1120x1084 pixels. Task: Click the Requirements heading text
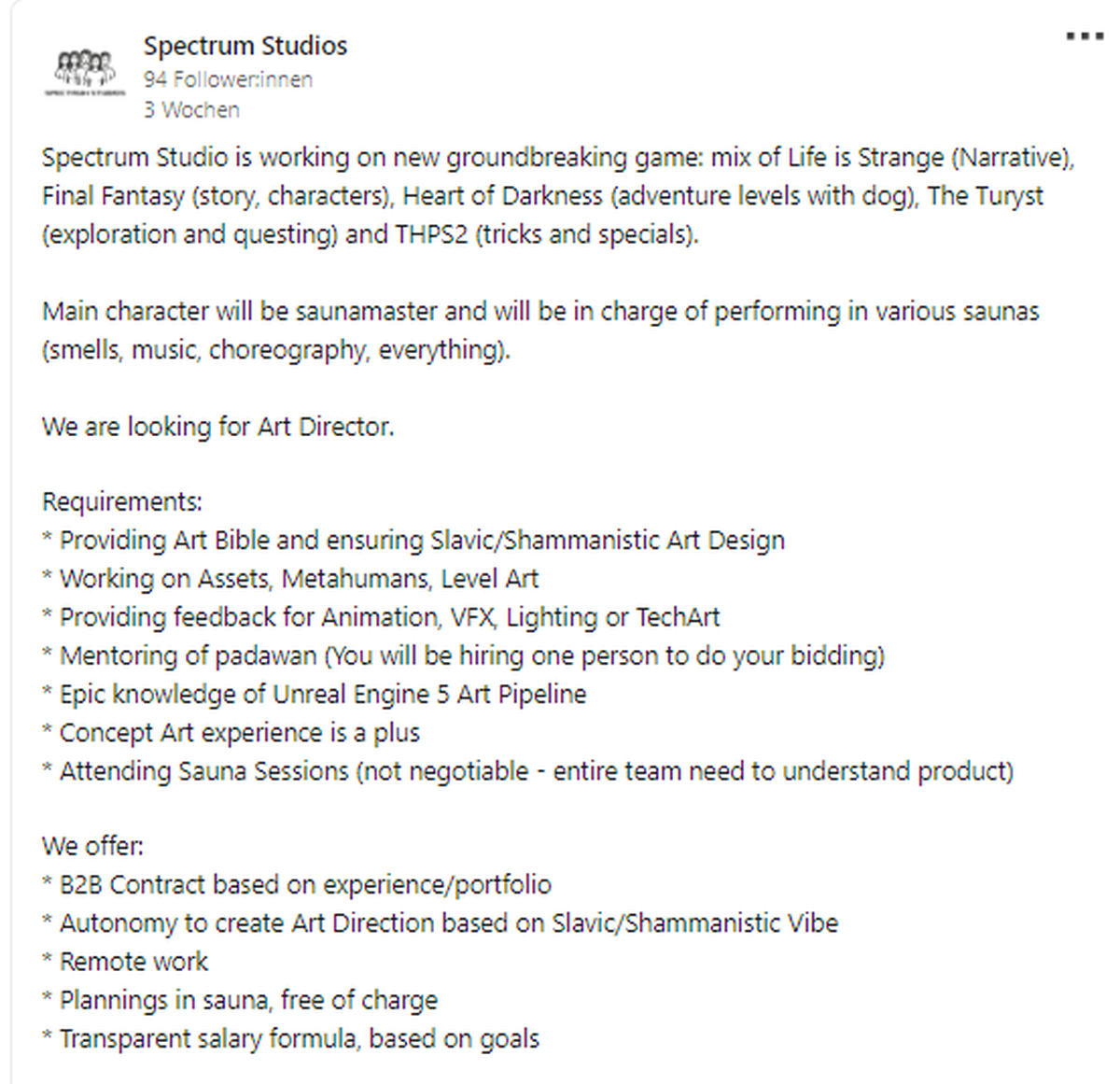[x=122, y=502]
